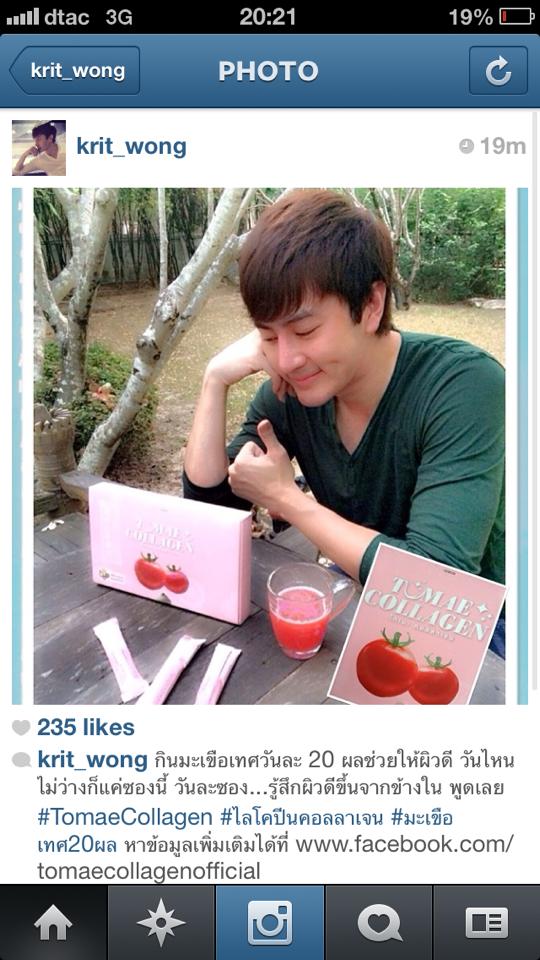Tap the camera icon tab
The width and height of the screenshot is (540, 960).
[270, 923]
